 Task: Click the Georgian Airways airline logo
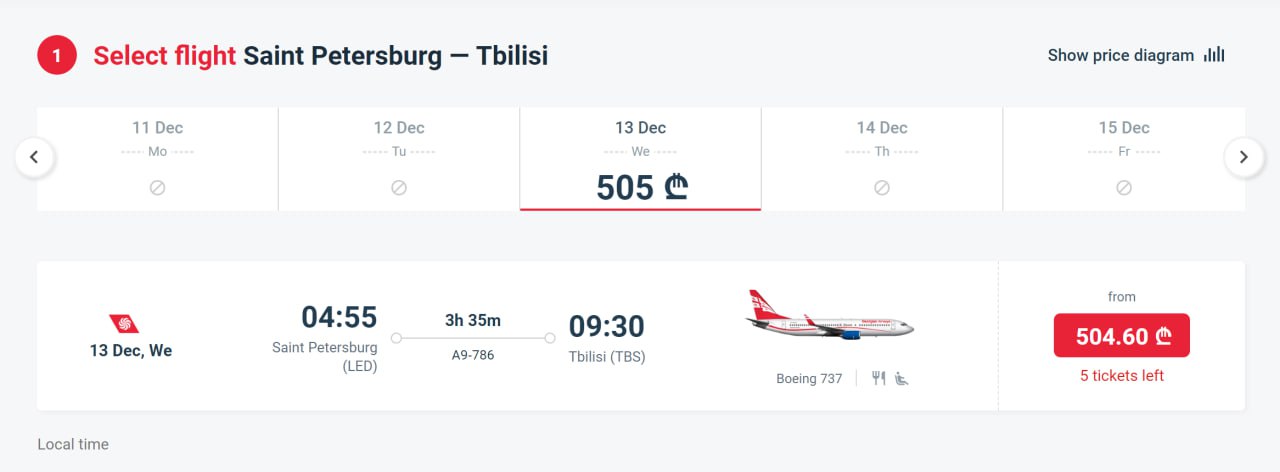coord(124,323)
